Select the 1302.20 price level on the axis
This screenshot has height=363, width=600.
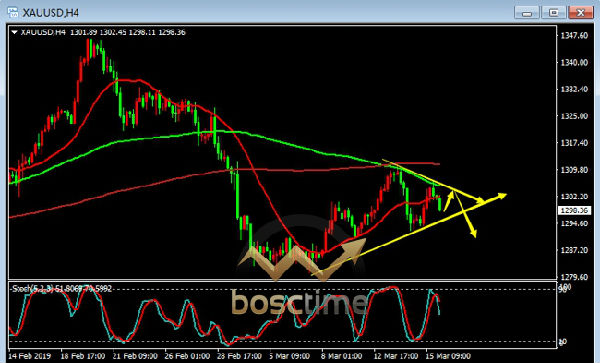[574, 196]
